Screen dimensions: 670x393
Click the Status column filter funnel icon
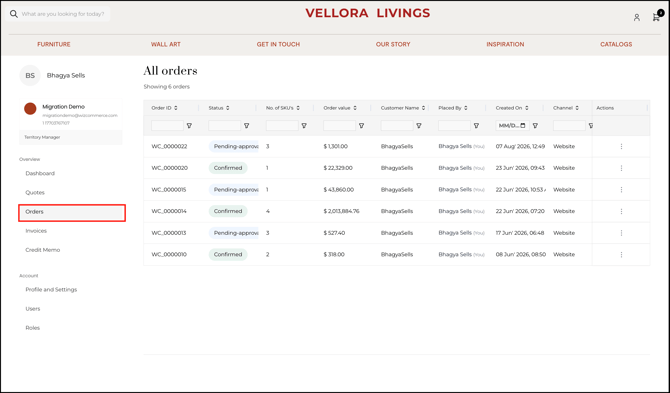pyautogui.click(x=247, y=126)
